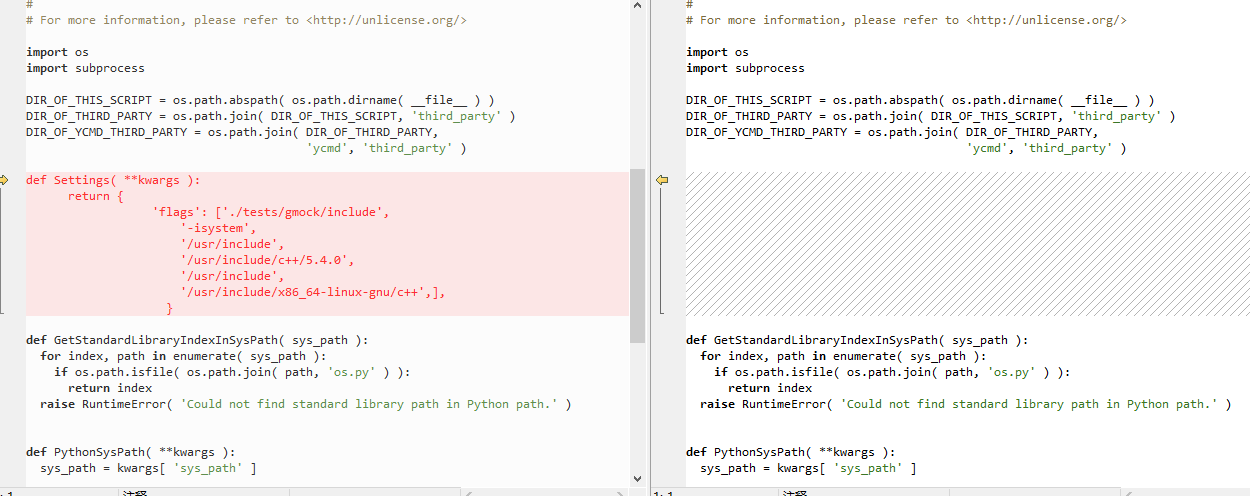1250x496 pixels.
Task: Select the 'def Settings' line in left pane
Action: pyautogui.click(x=113, y=180)
